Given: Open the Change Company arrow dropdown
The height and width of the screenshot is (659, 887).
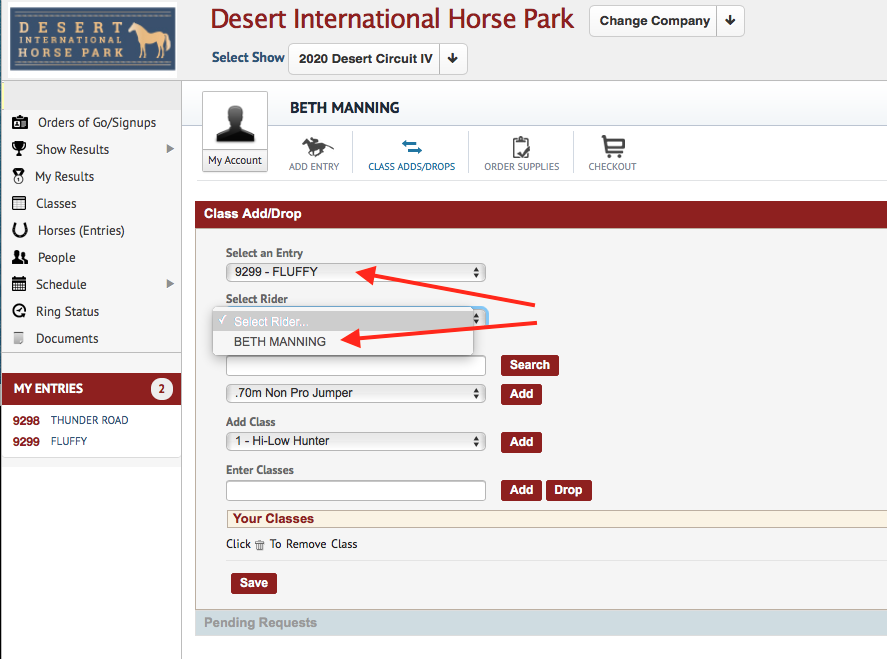Looking at the screenshot, I should (x=730, y=21).
